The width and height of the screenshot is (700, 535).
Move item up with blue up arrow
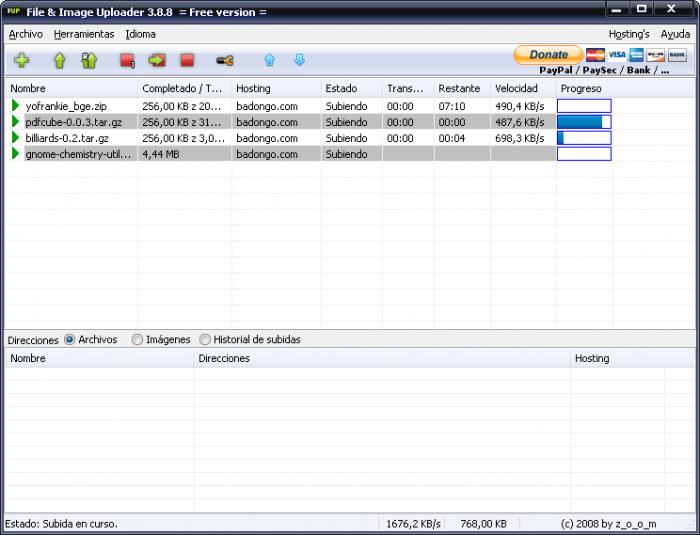(269, 60)
